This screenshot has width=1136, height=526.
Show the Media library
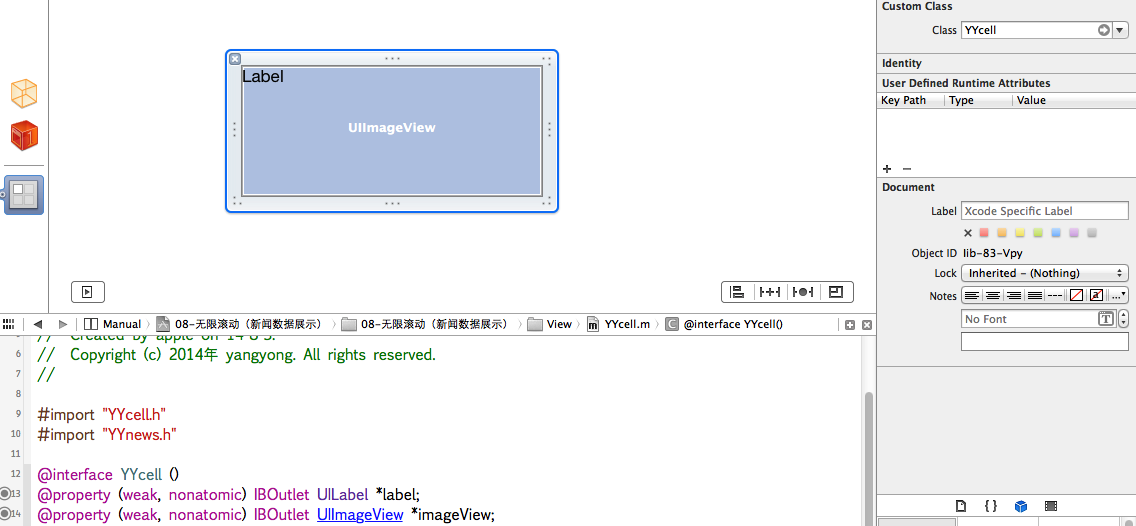(x=1051, y=506)
